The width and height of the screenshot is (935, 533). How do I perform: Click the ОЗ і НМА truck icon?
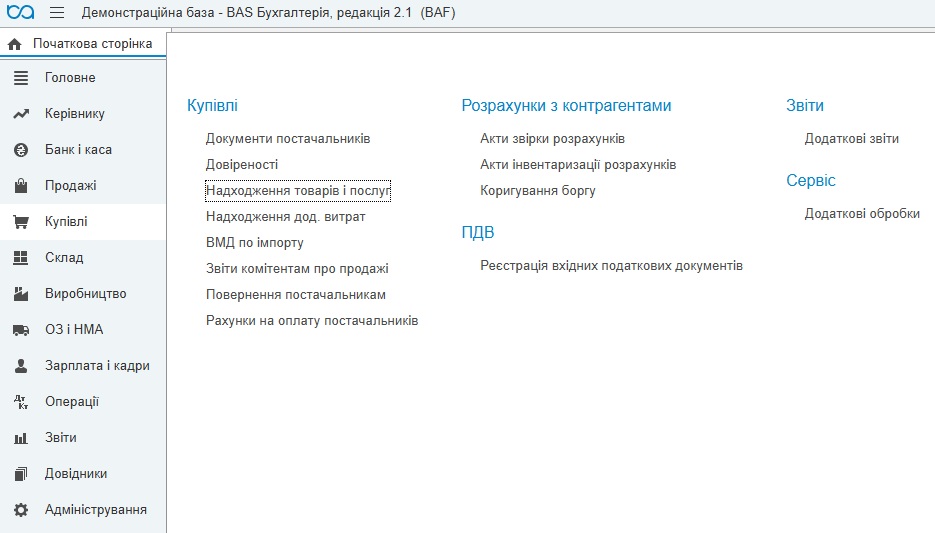click(x=21, y=330)
